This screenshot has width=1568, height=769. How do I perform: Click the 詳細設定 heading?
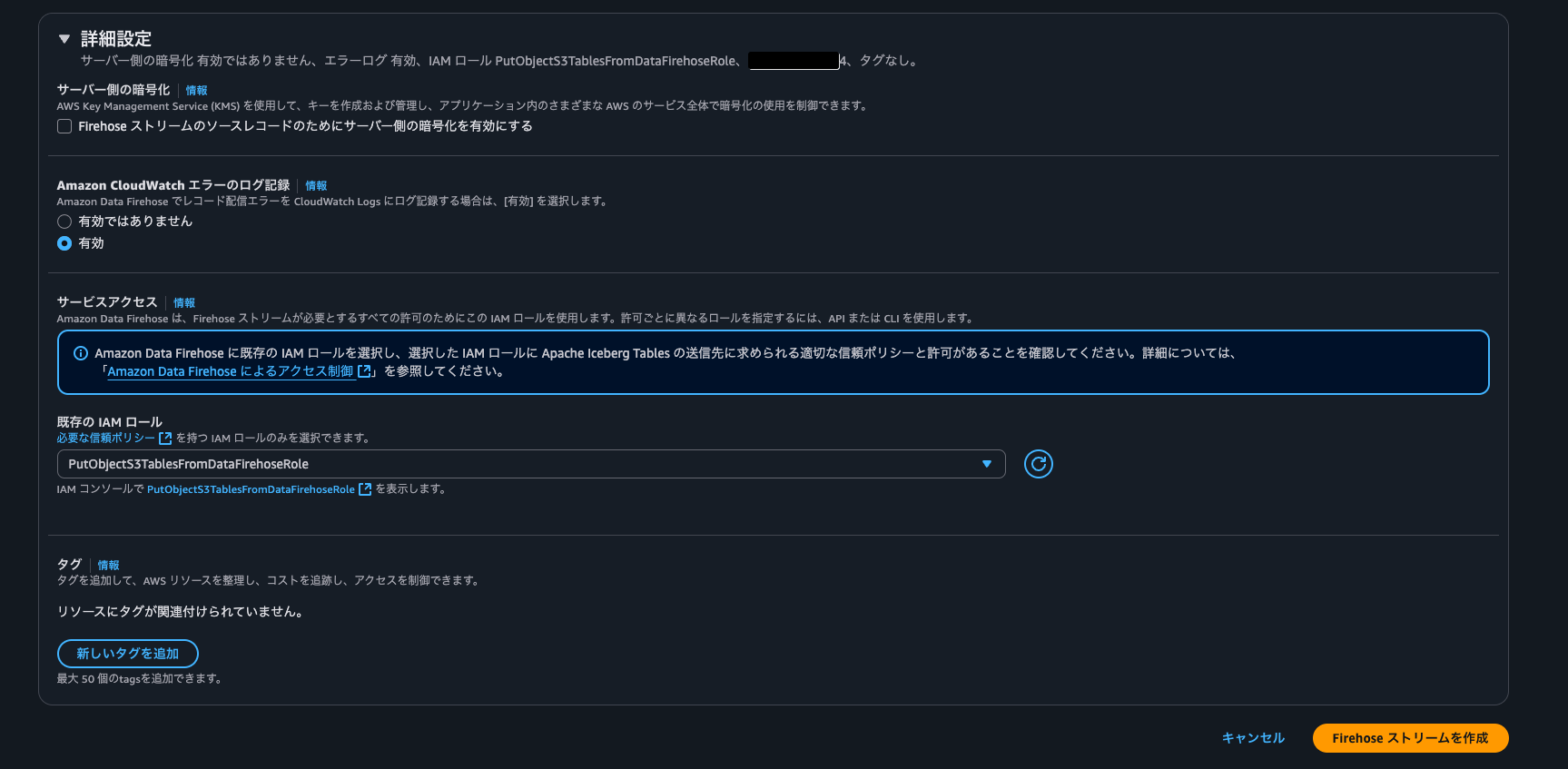coord(116,39)
